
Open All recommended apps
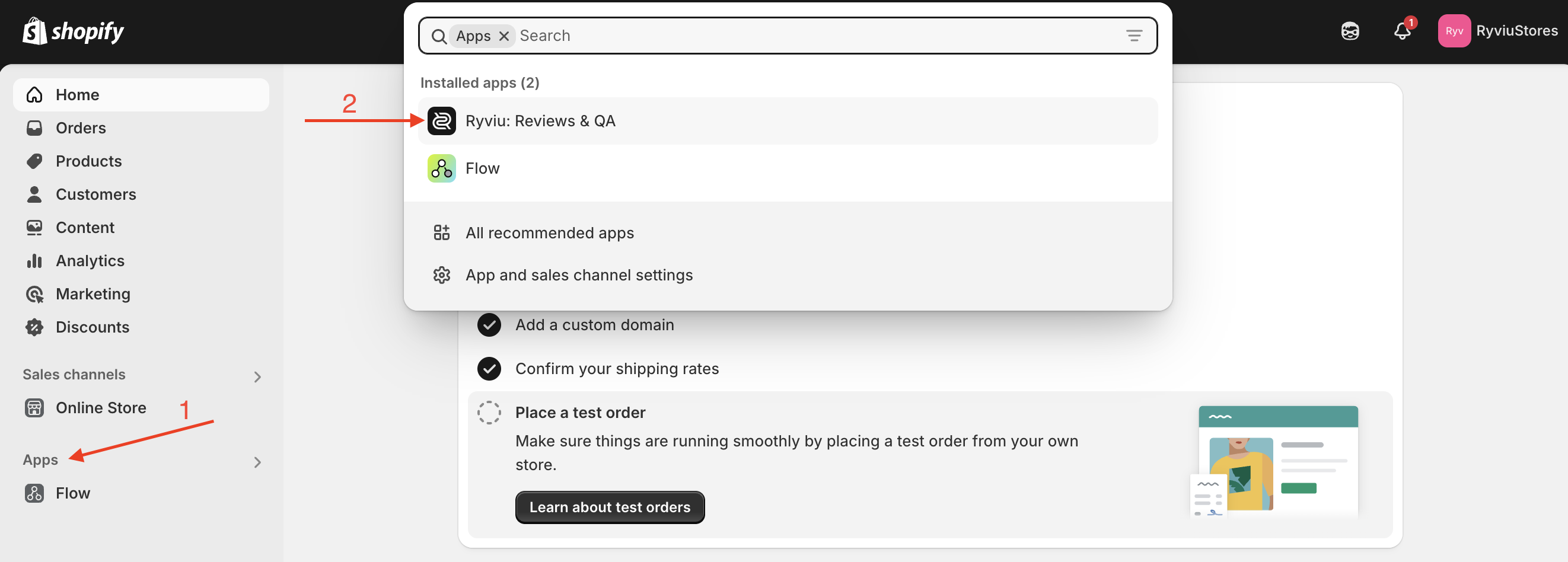point(788,233)
